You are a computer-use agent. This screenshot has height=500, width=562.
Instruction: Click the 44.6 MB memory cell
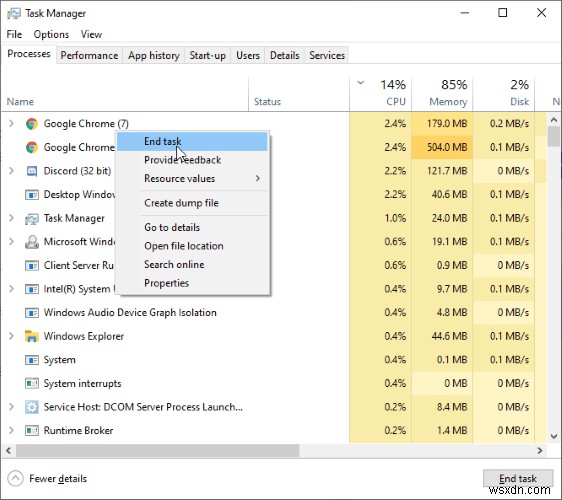pos(442,336)
